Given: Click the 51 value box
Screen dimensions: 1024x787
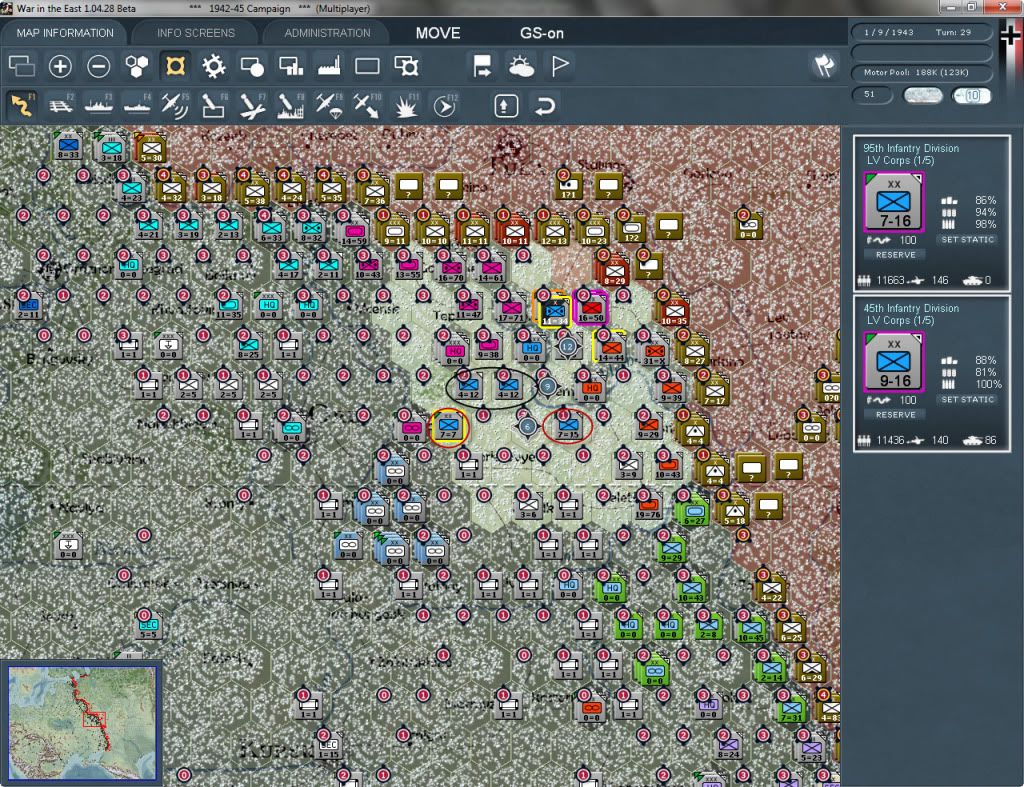Looking at the screenshot, I should 872,95.
